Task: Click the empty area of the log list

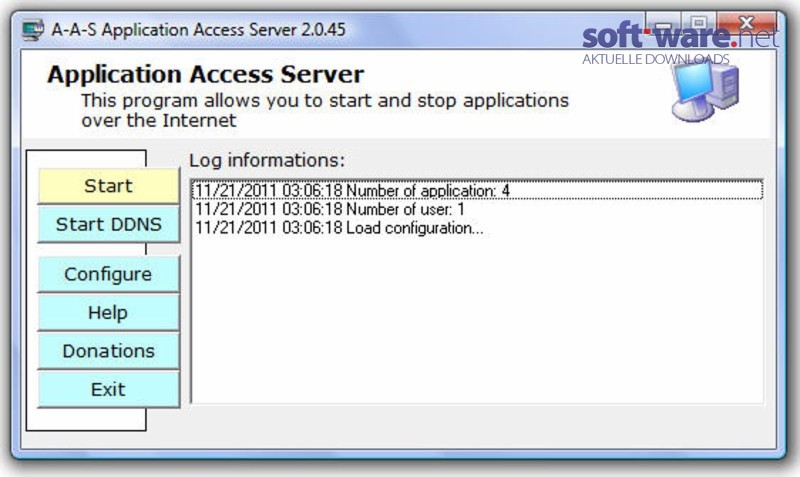Action: pyautogui.click(x=477, y=321)
